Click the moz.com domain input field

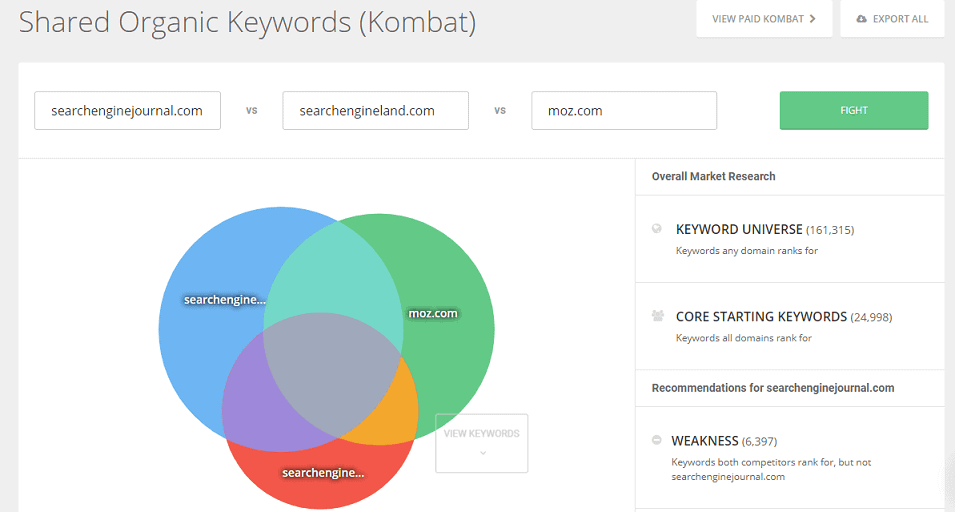[624, 111]
